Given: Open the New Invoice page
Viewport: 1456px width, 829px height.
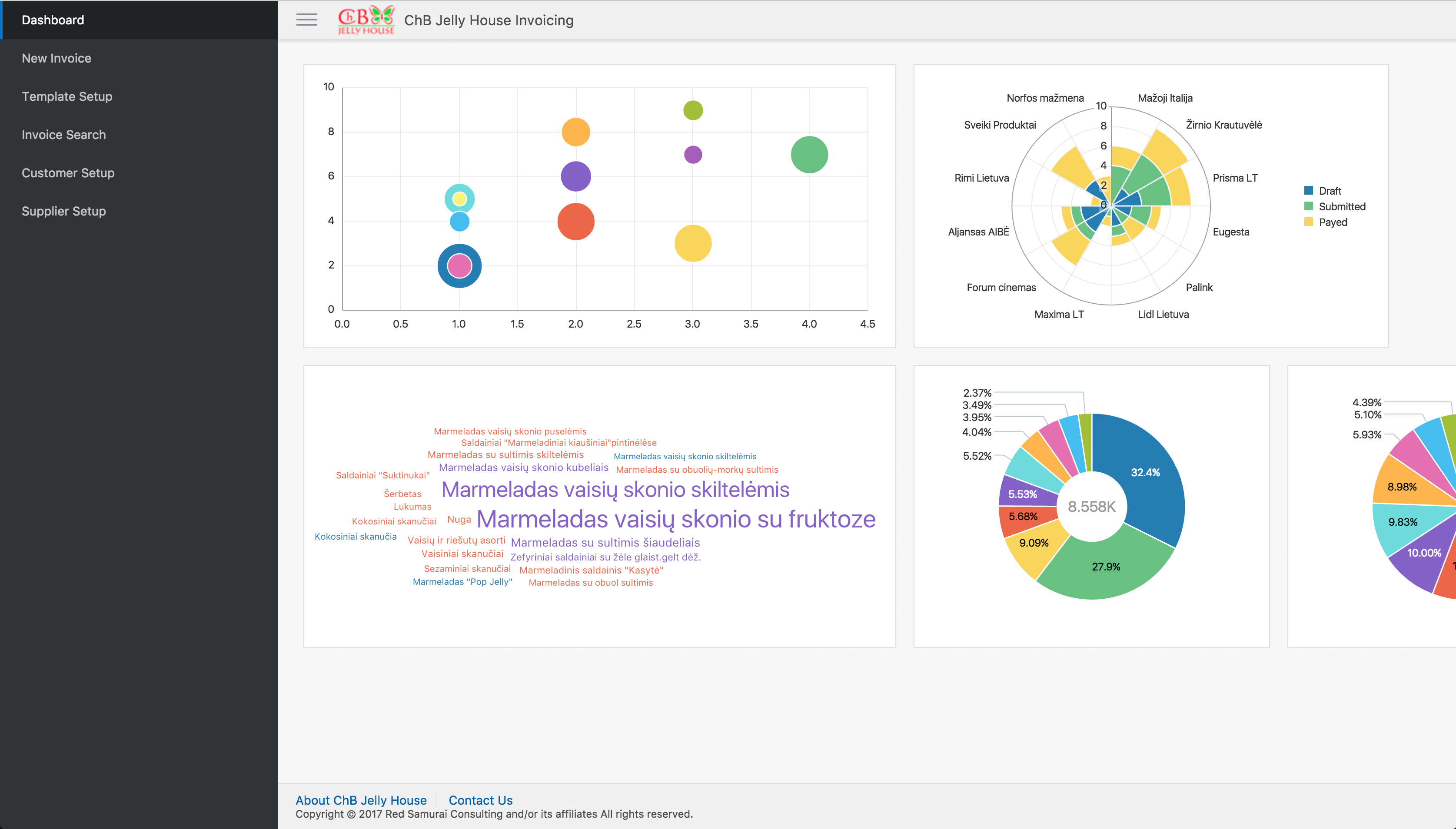Looking at the screenshot, I should pos(57,58).
